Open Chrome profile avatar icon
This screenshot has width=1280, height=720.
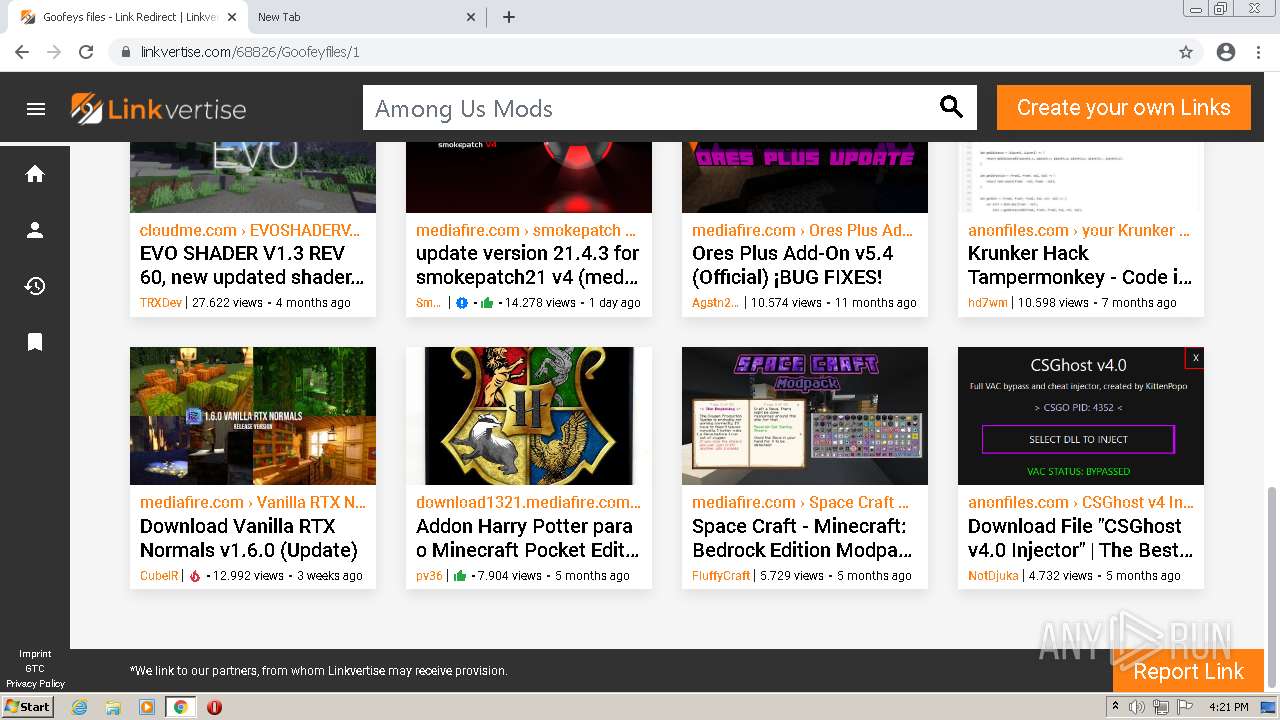tap(1226, 52)
